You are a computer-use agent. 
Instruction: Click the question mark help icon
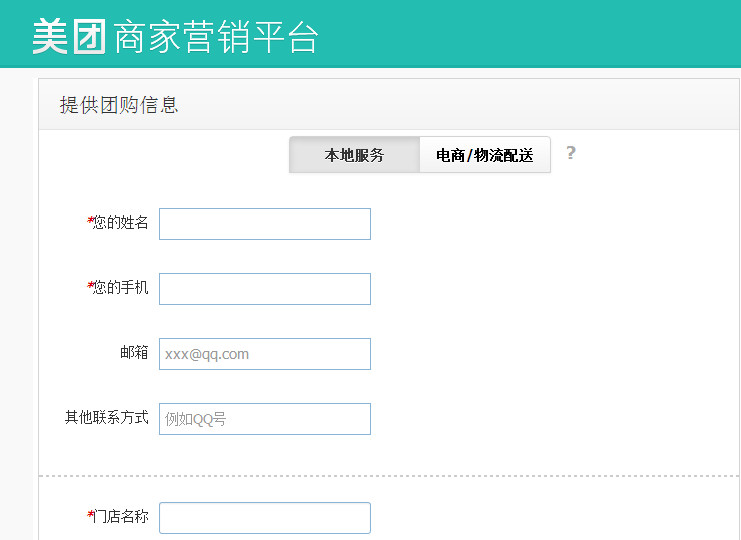pos(571,153)
